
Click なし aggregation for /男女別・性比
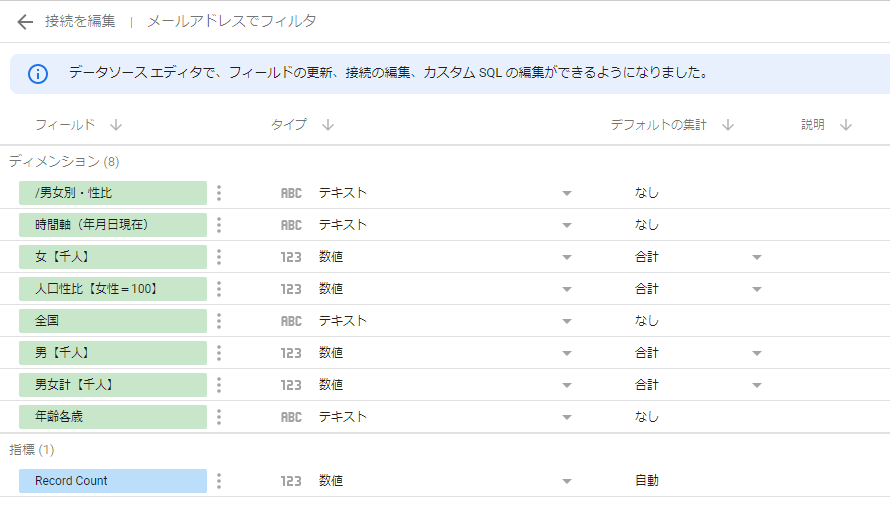coord(646,193)
